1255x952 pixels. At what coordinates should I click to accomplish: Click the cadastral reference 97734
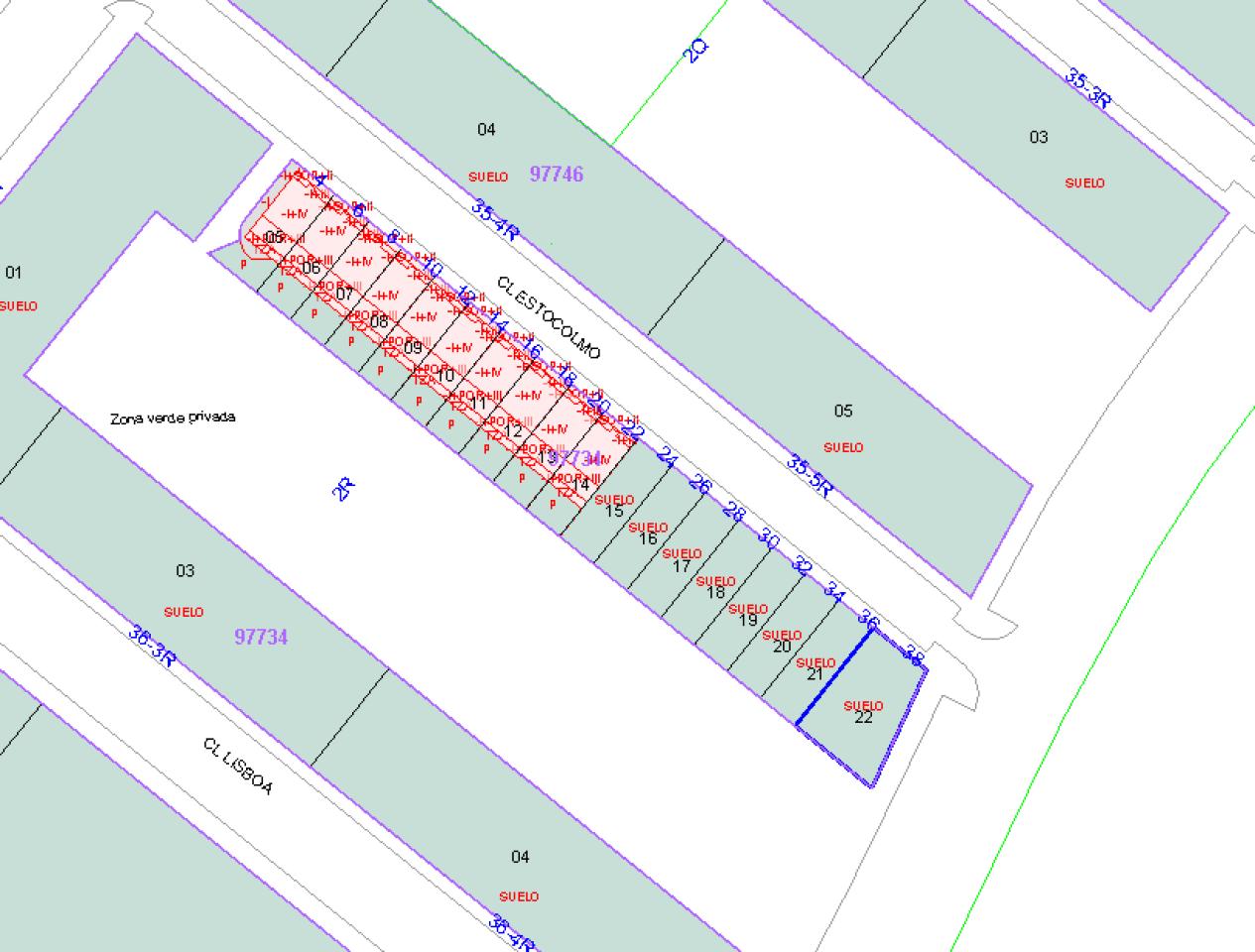[262, 638]
